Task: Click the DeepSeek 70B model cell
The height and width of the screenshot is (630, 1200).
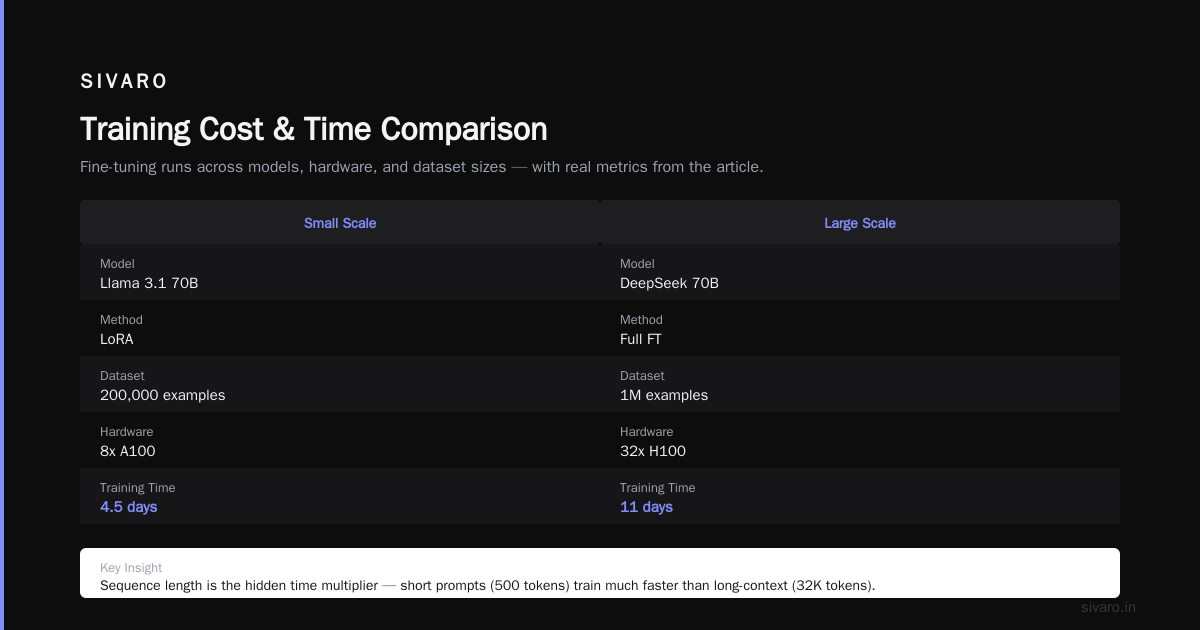Action: pyautogui.click(x=860, y=273)
